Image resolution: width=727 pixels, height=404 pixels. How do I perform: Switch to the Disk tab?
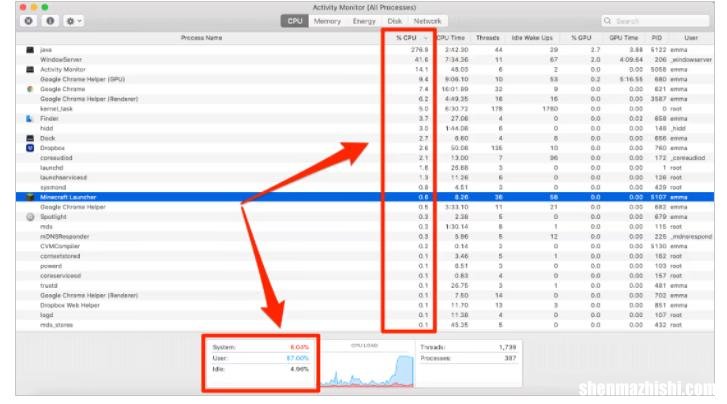[x=395, y=21]
